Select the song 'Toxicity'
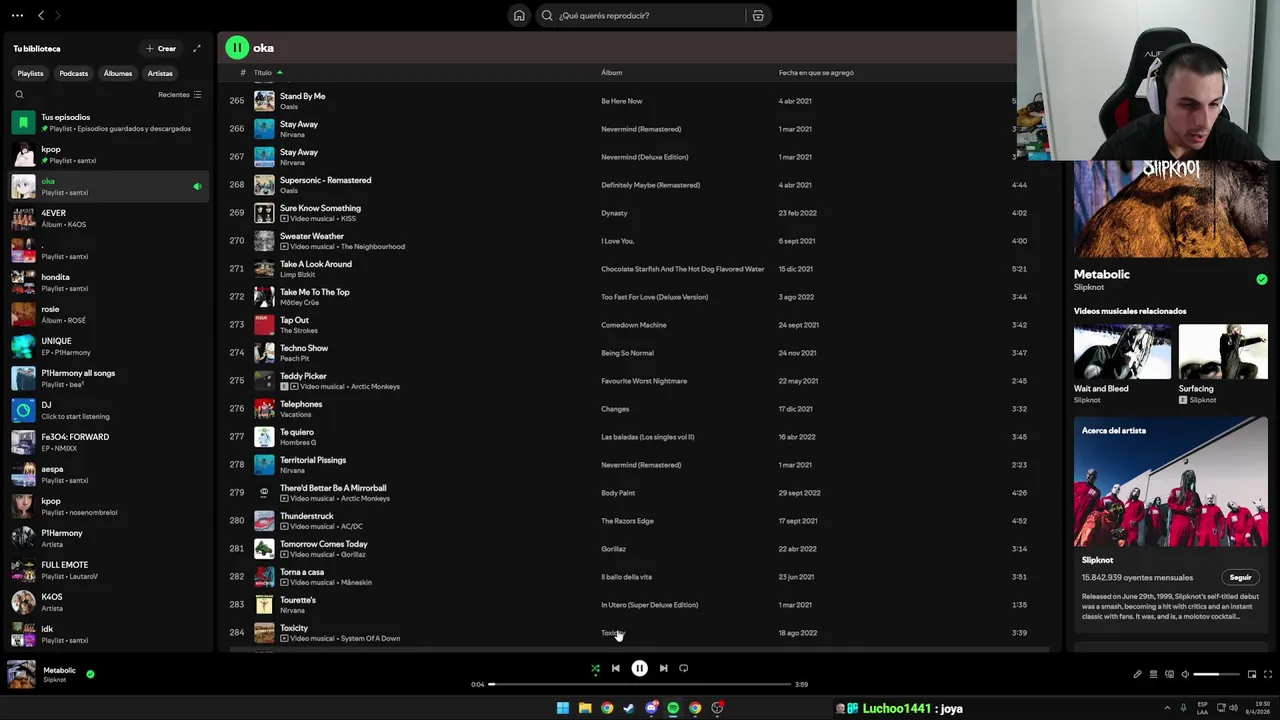This screenshot has height=720, width=1280. tap(294, 628)
